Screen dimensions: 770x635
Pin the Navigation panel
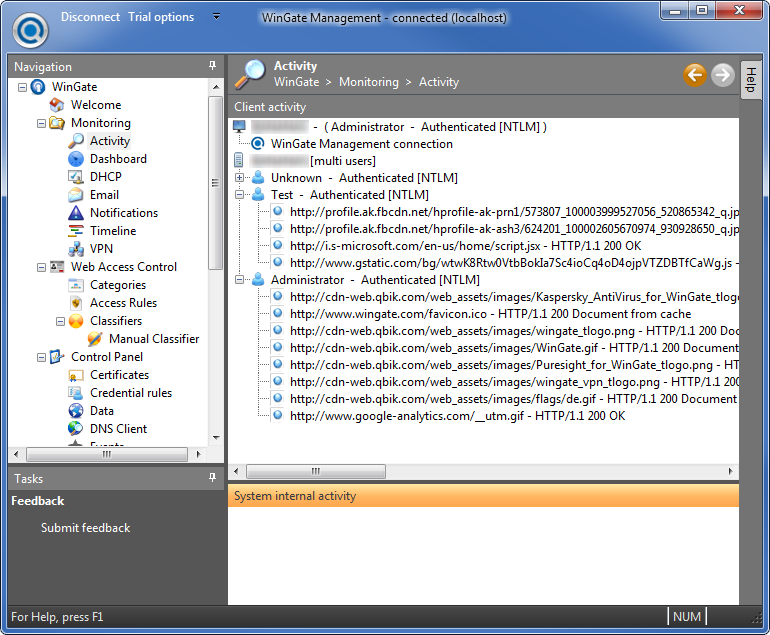click(x=212, y=65)
